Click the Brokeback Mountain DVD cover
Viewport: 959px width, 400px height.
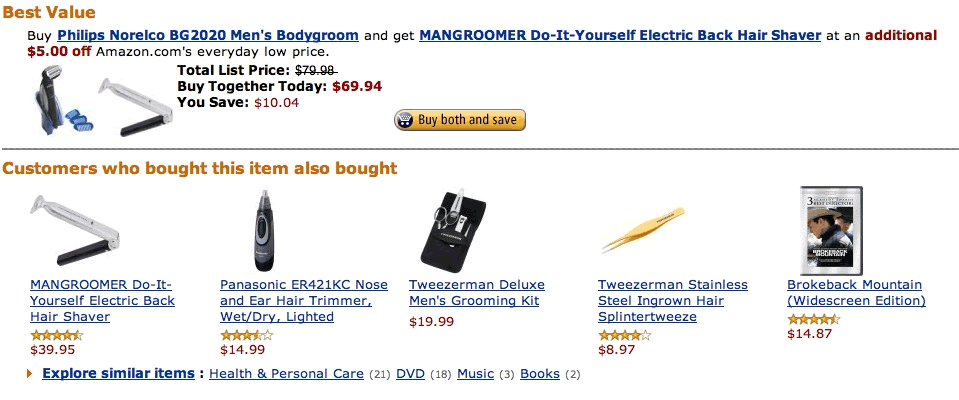click(x=831, y=230)
